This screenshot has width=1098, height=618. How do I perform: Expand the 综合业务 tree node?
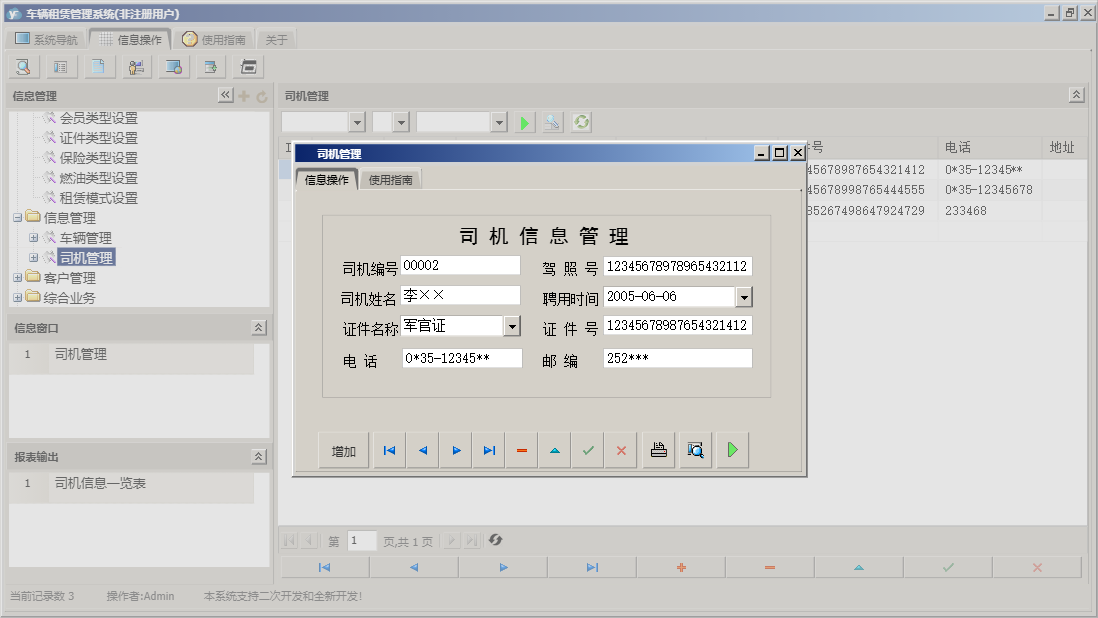click(x=17, y=298)
